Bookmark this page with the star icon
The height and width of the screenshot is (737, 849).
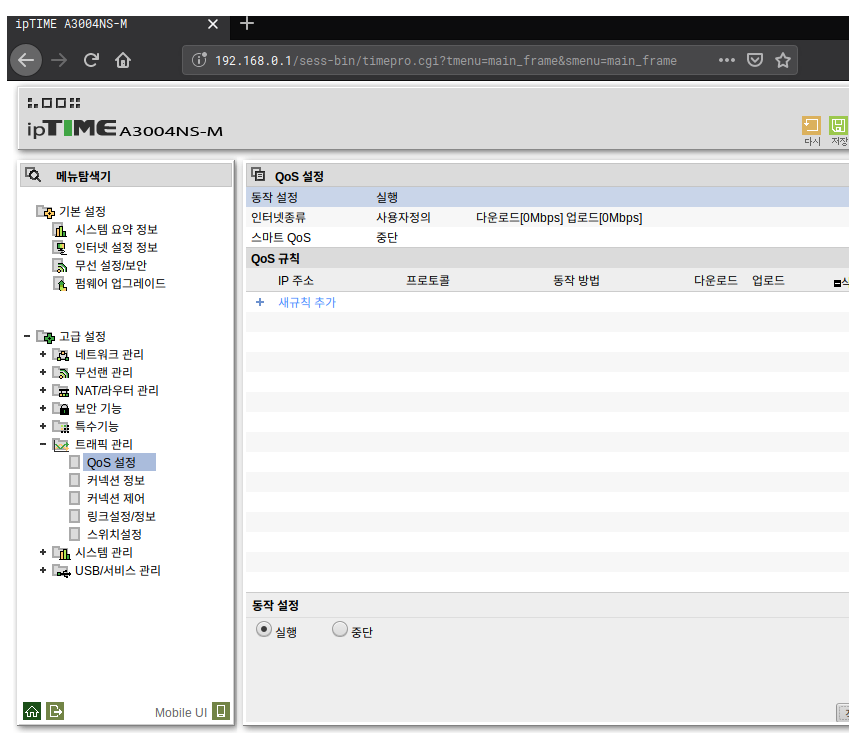(x=782, y=60)
